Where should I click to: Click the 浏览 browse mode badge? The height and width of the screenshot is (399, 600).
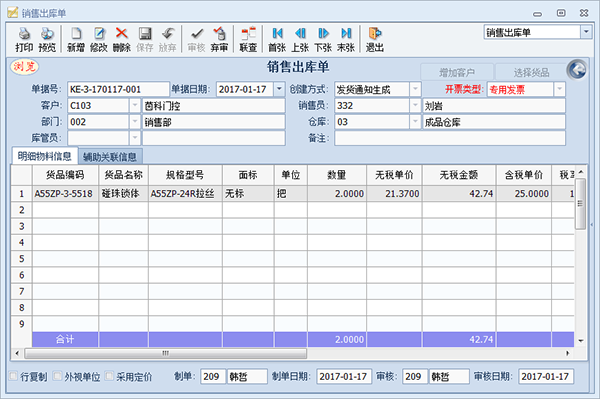[x=24, y=67]
